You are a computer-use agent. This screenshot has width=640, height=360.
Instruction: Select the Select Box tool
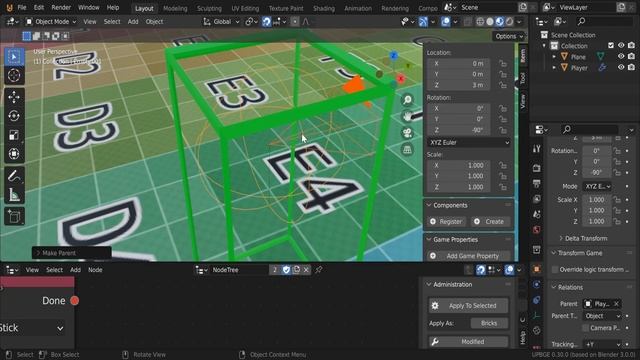point(14,57)
